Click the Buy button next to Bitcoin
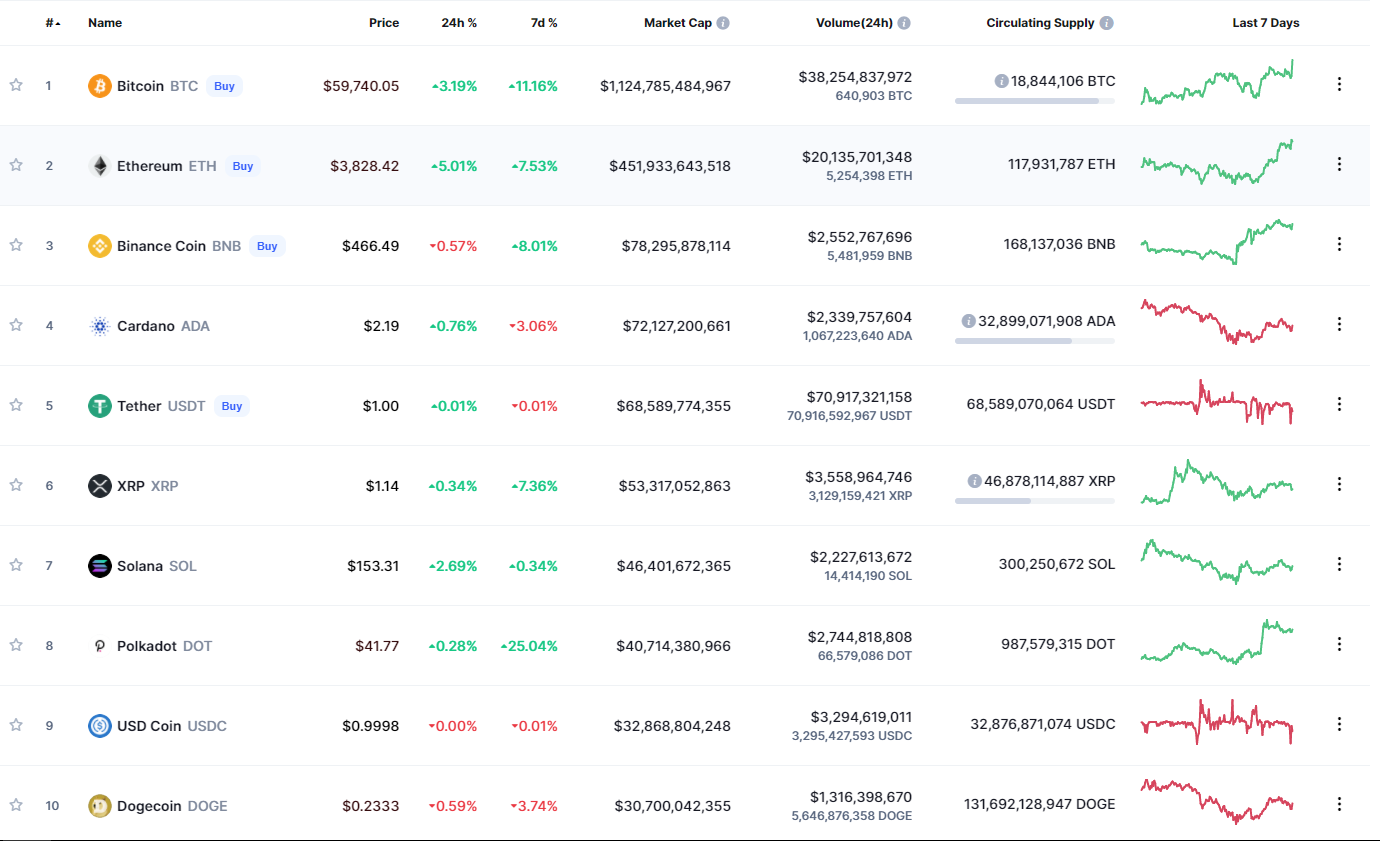 [x=225, y=86]
